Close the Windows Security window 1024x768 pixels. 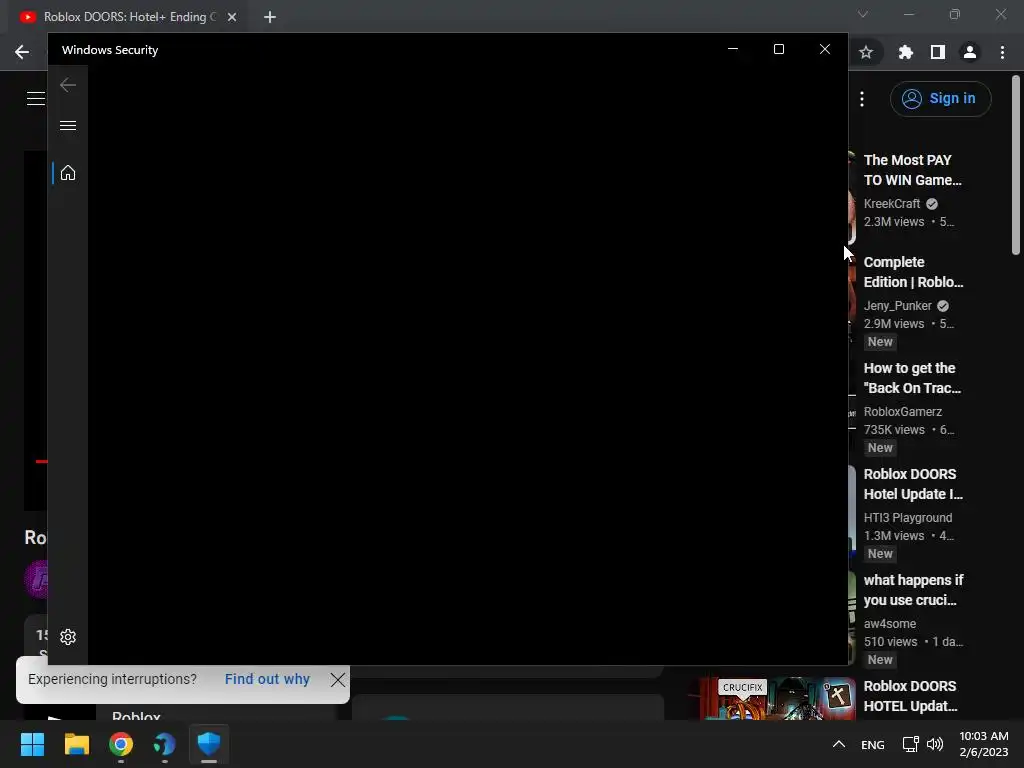pos(825,50)
